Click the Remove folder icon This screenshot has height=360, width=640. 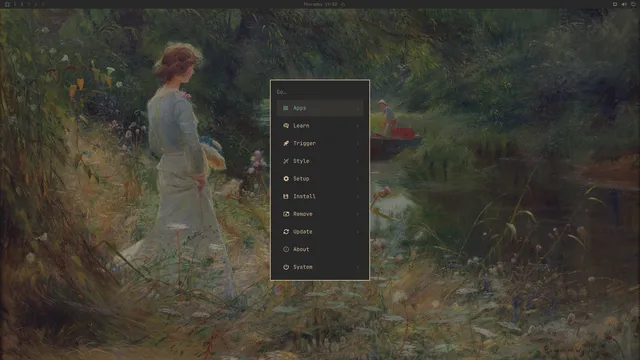pos(286,214)
